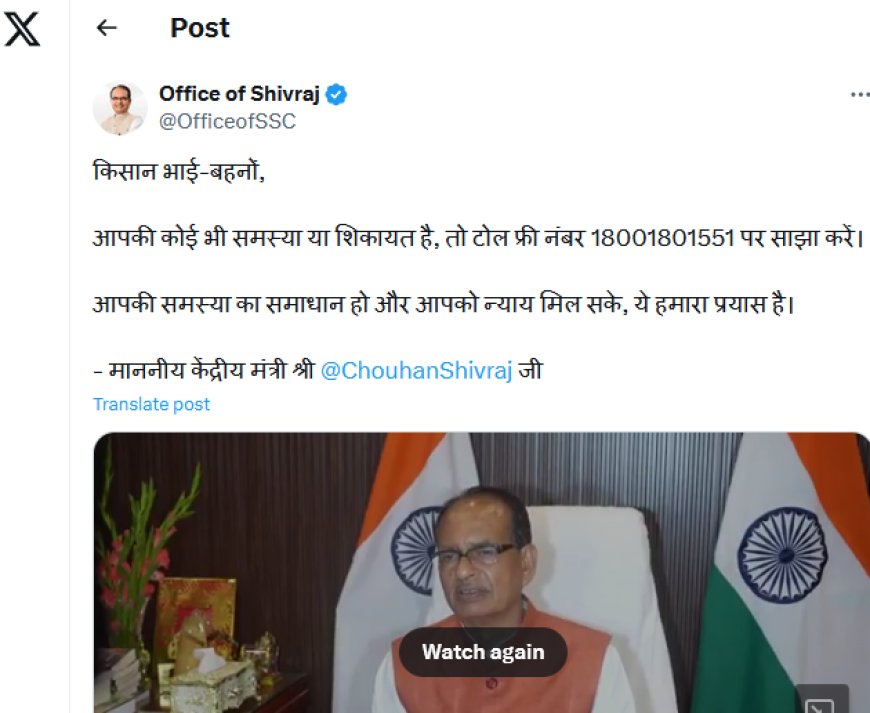The height and width of the screenshot is (713, 870).
Task: Open the @ChouhanShivraj mention link
Action: click(416, 371)
